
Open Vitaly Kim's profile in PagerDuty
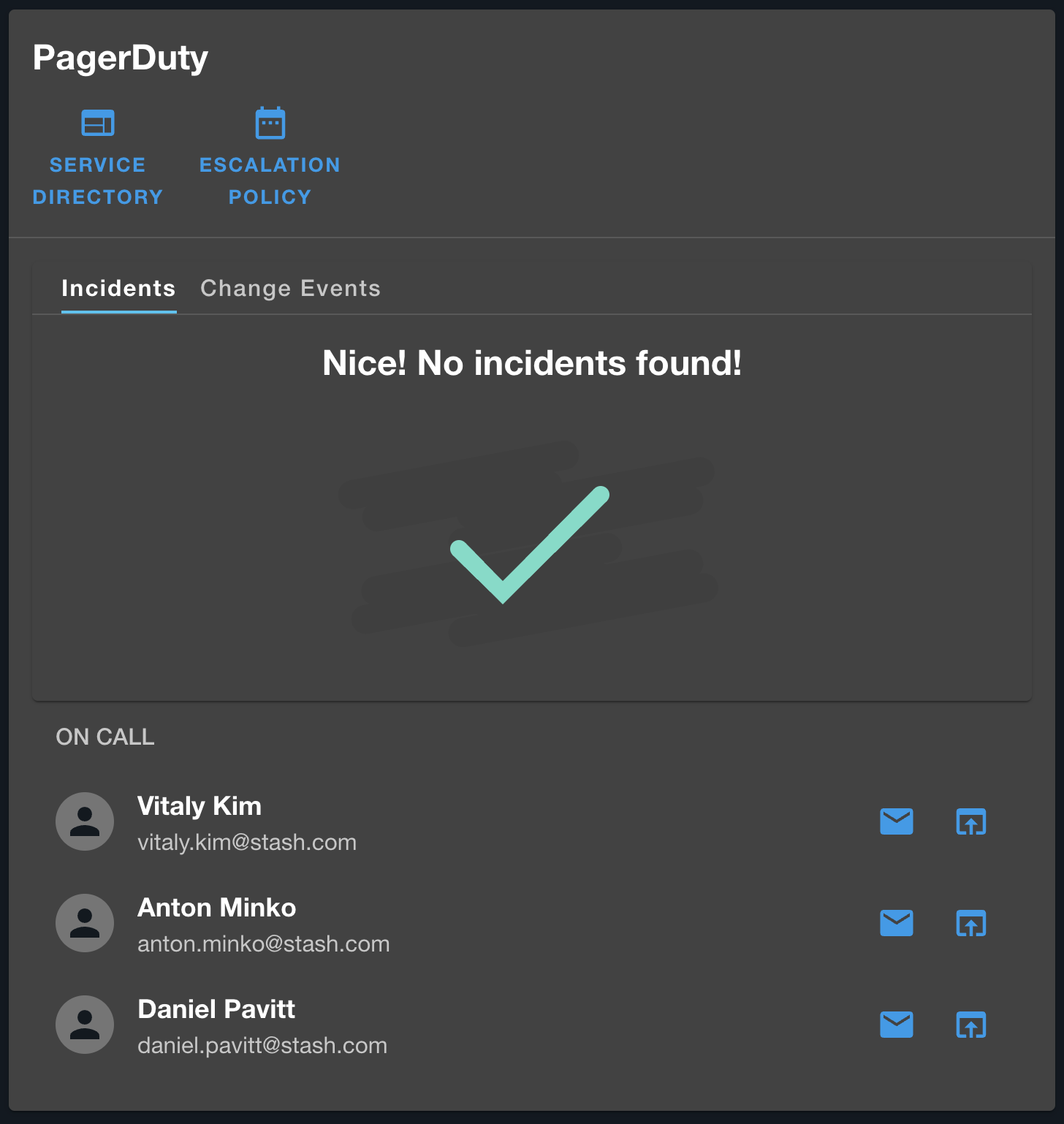tap(970, 821)
